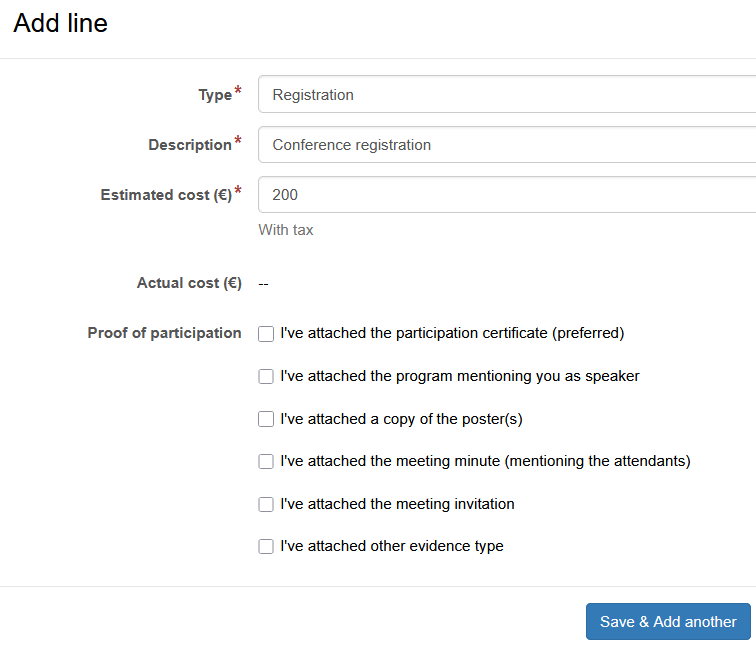756x647 pixels.
Task: Open the Type field showing Registration
Action: [506, 95]
